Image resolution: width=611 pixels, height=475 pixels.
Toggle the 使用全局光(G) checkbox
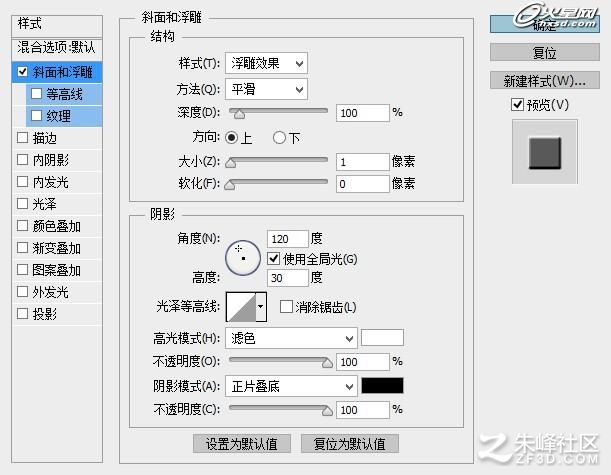(x=274, y=258)
